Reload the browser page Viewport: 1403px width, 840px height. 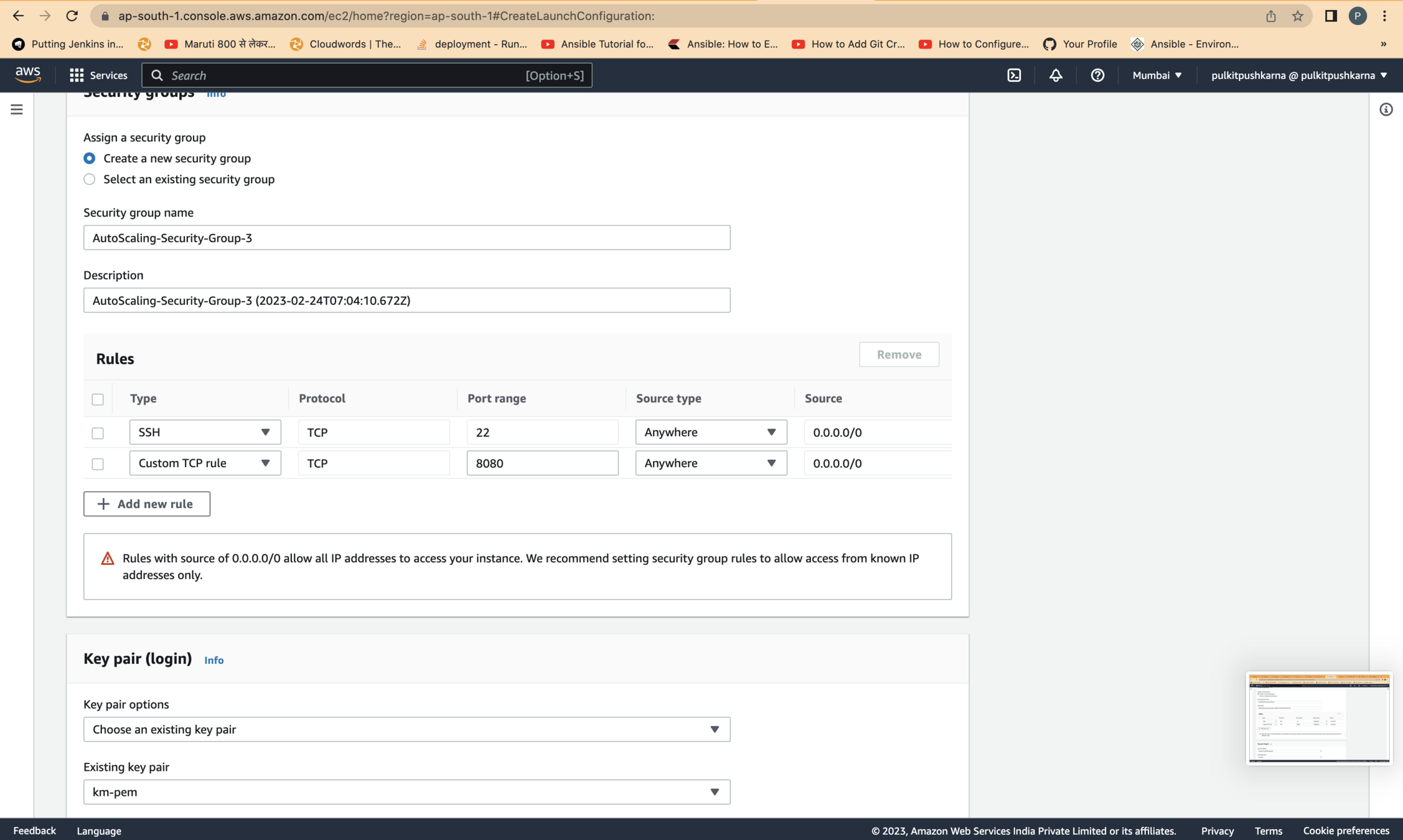pos(72,16)
